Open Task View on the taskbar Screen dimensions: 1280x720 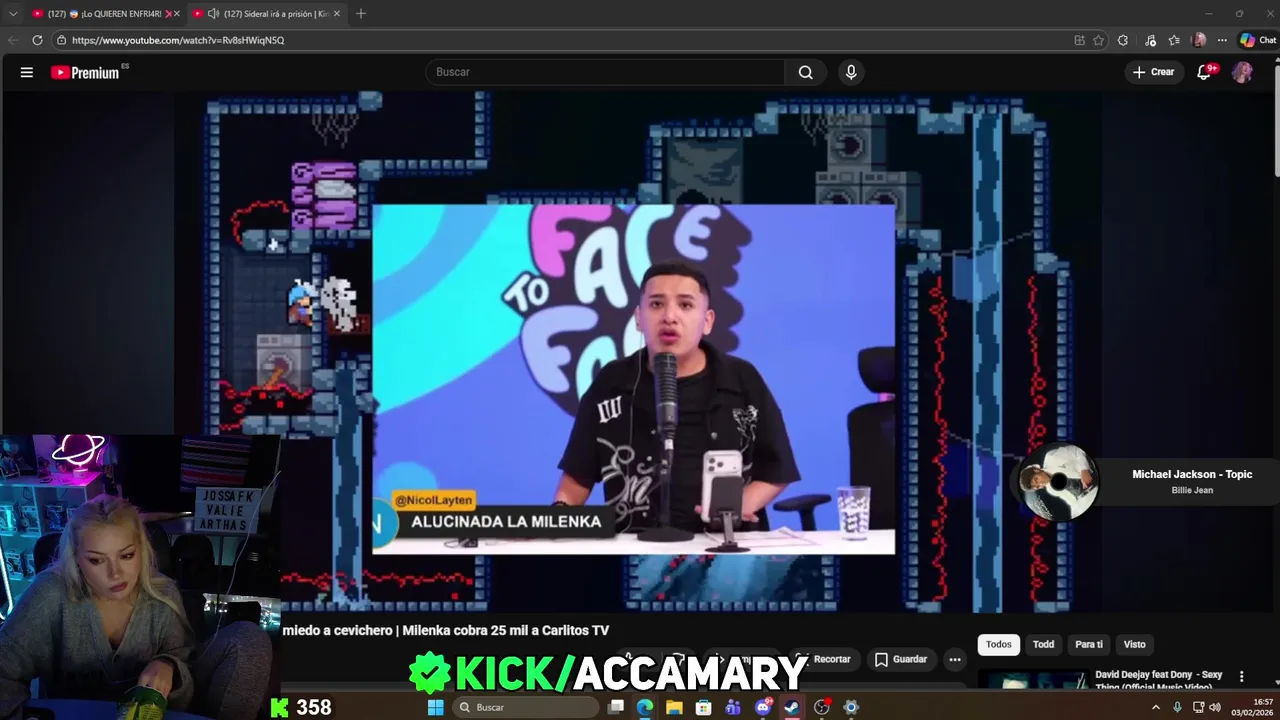pyautogui.click(x=616, y=707)
